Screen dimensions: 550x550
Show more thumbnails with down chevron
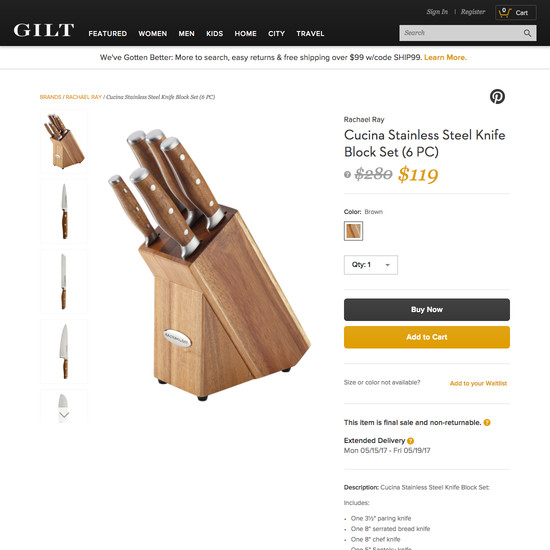tap(64, 415)
